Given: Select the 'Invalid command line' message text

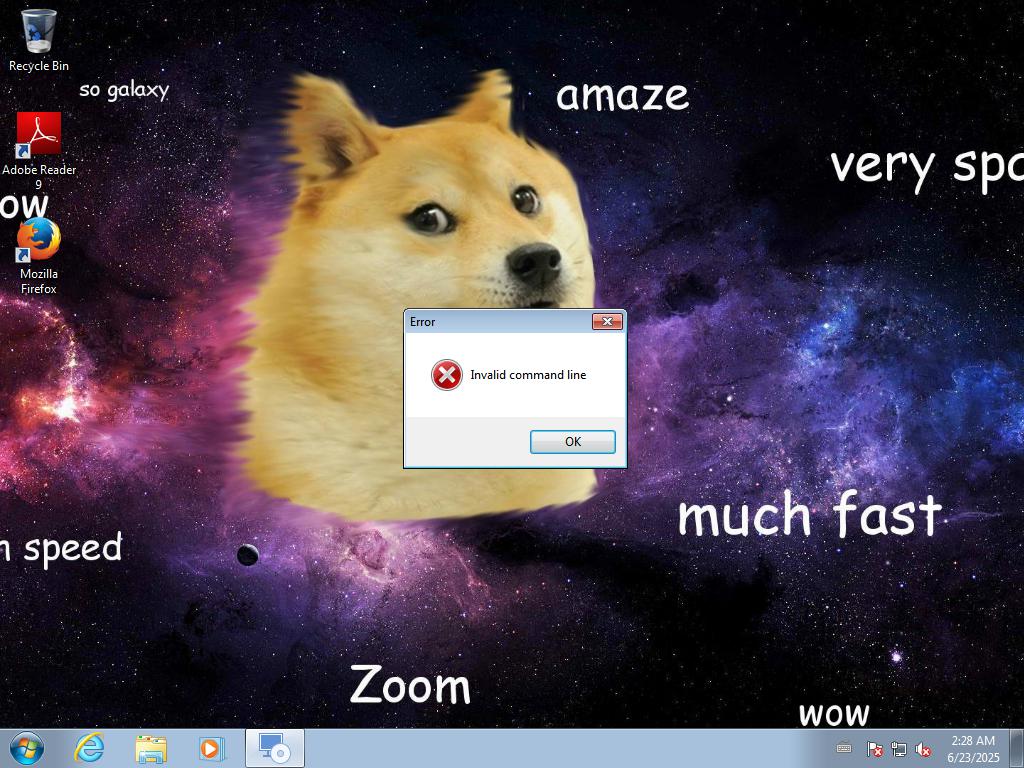Looking at the screenshot, I should click(528, 375).
